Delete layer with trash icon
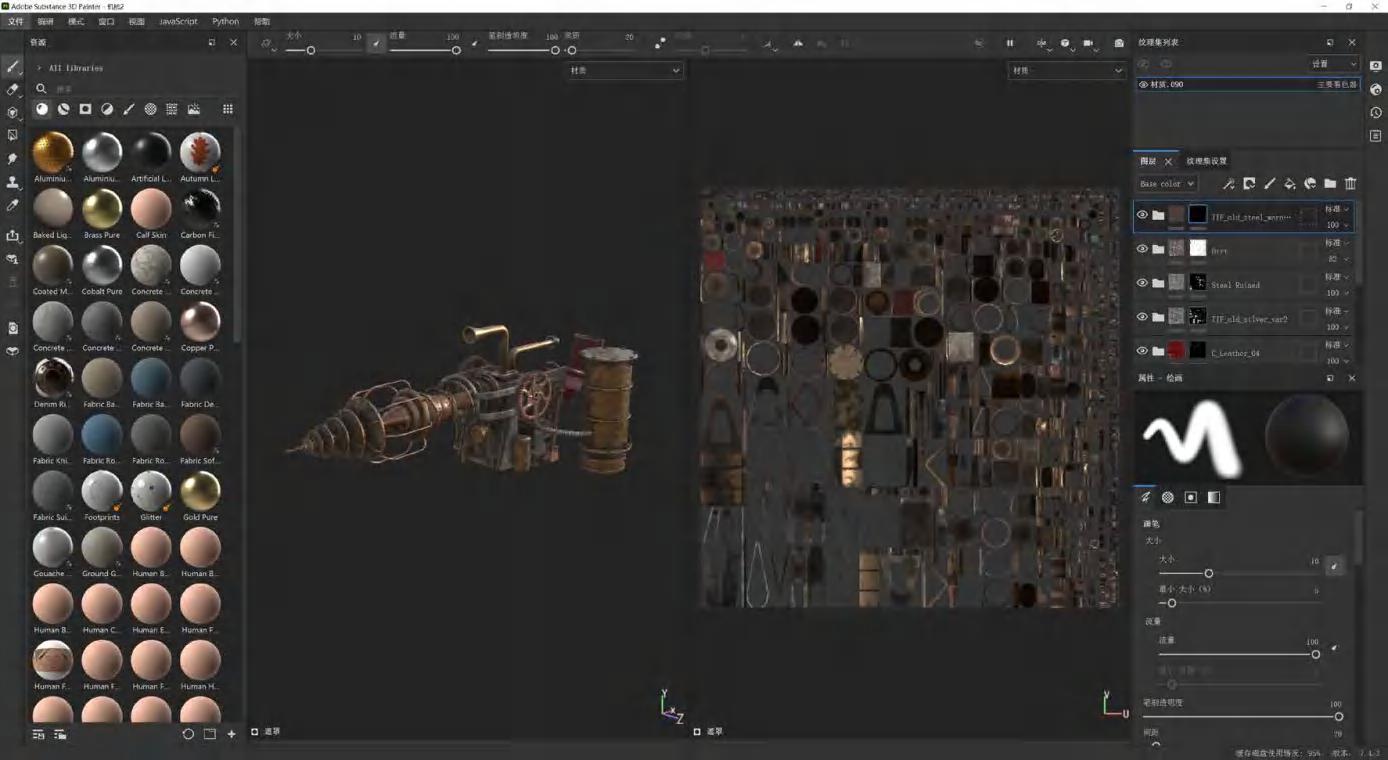Screen dimensions: 1388x760 (1351, 184)
